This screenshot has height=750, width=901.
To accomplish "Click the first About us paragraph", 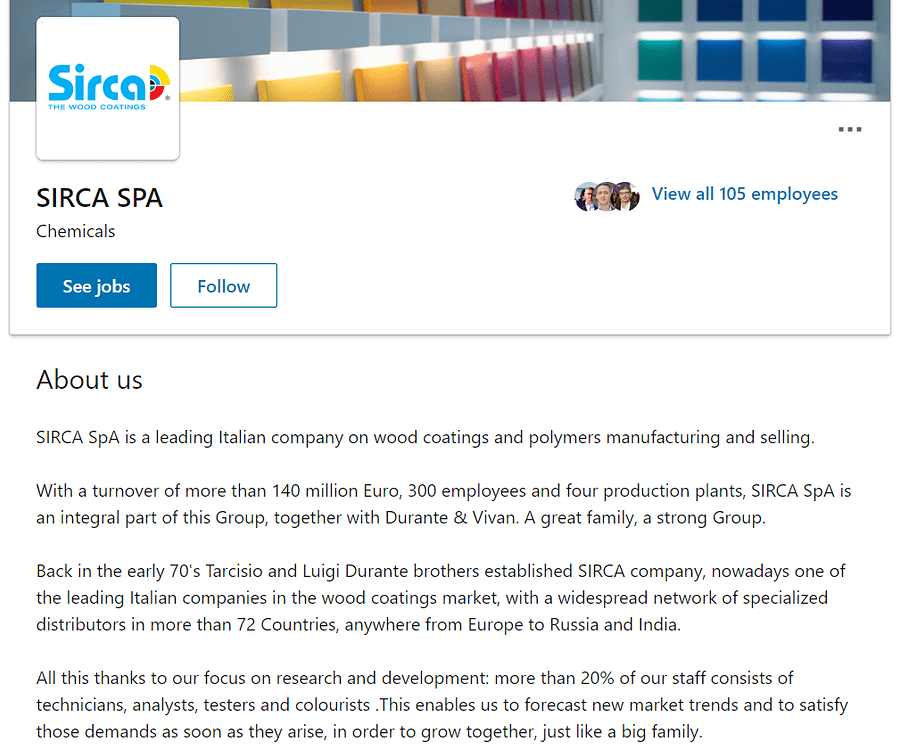I will [423, 437].
